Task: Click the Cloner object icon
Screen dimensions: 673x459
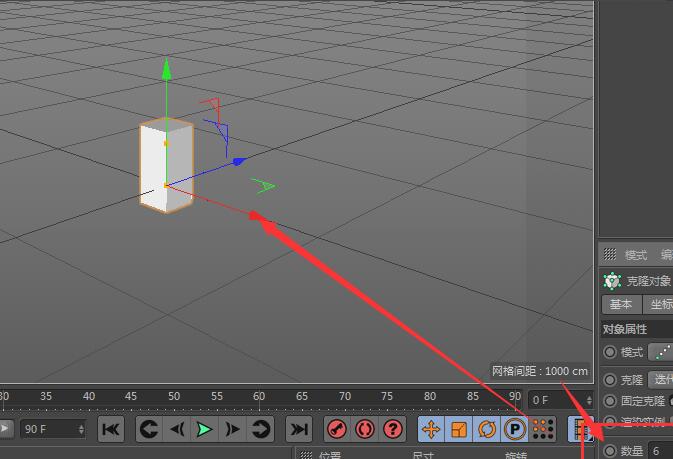Action: [x=612, y=281]
